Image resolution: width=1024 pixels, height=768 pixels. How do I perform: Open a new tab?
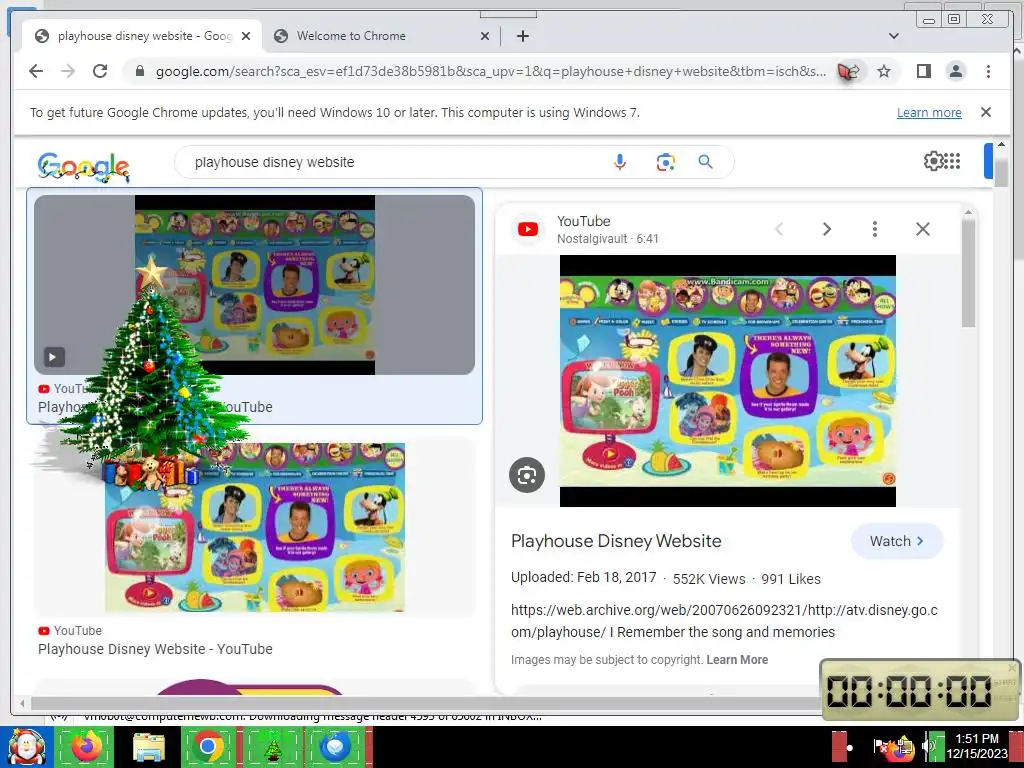pos(522,37)
